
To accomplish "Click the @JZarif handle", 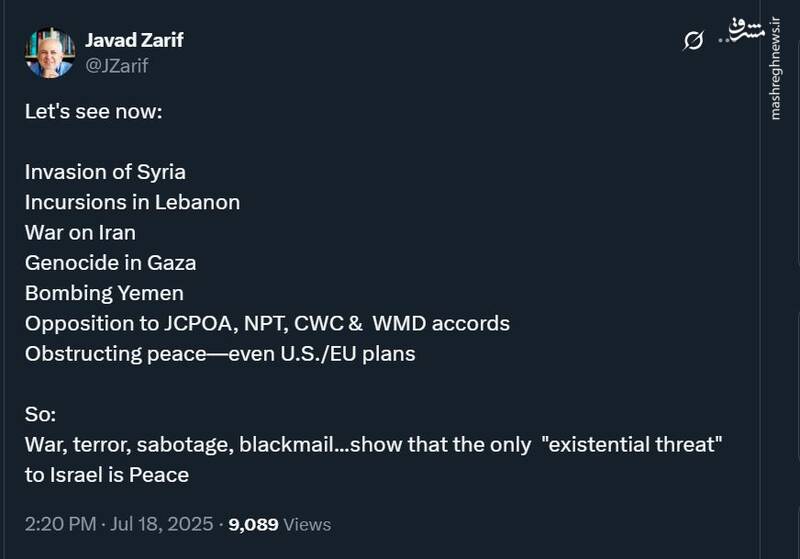I will click(118, 66).
